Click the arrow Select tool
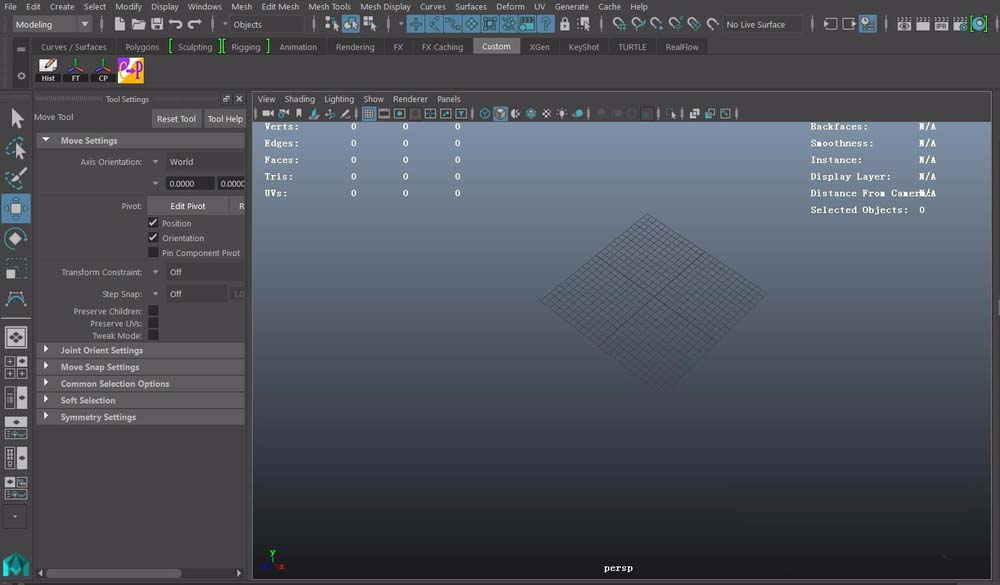This screenshot has width=1000, height=585. coord(16,119)
